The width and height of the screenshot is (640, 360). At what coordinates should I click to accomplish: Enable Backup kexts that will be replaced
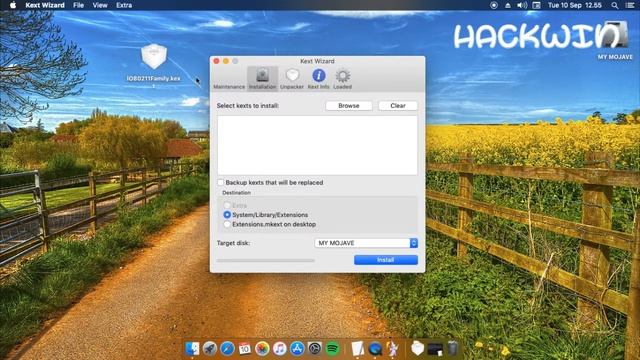pyautogui.click(x=221, y=182)
